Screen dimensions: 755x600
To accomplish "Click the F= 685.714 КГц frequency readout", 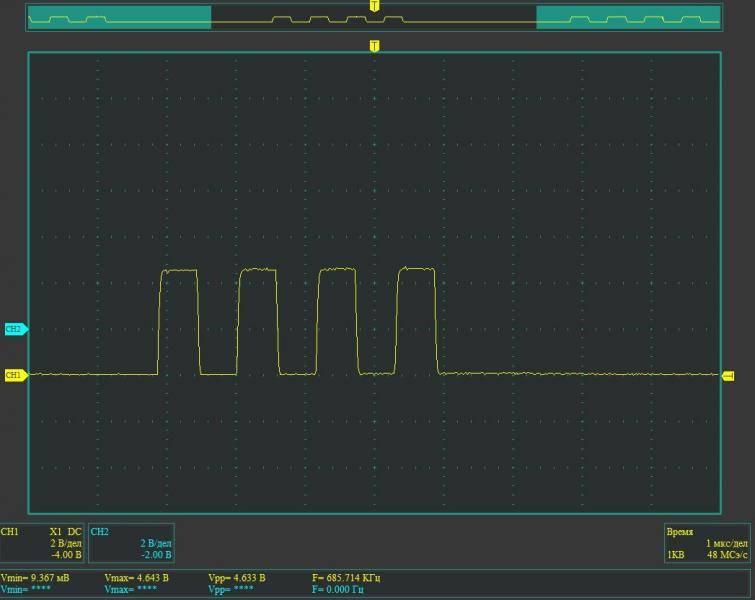I will pyautogui.click(x=346, y=578).
